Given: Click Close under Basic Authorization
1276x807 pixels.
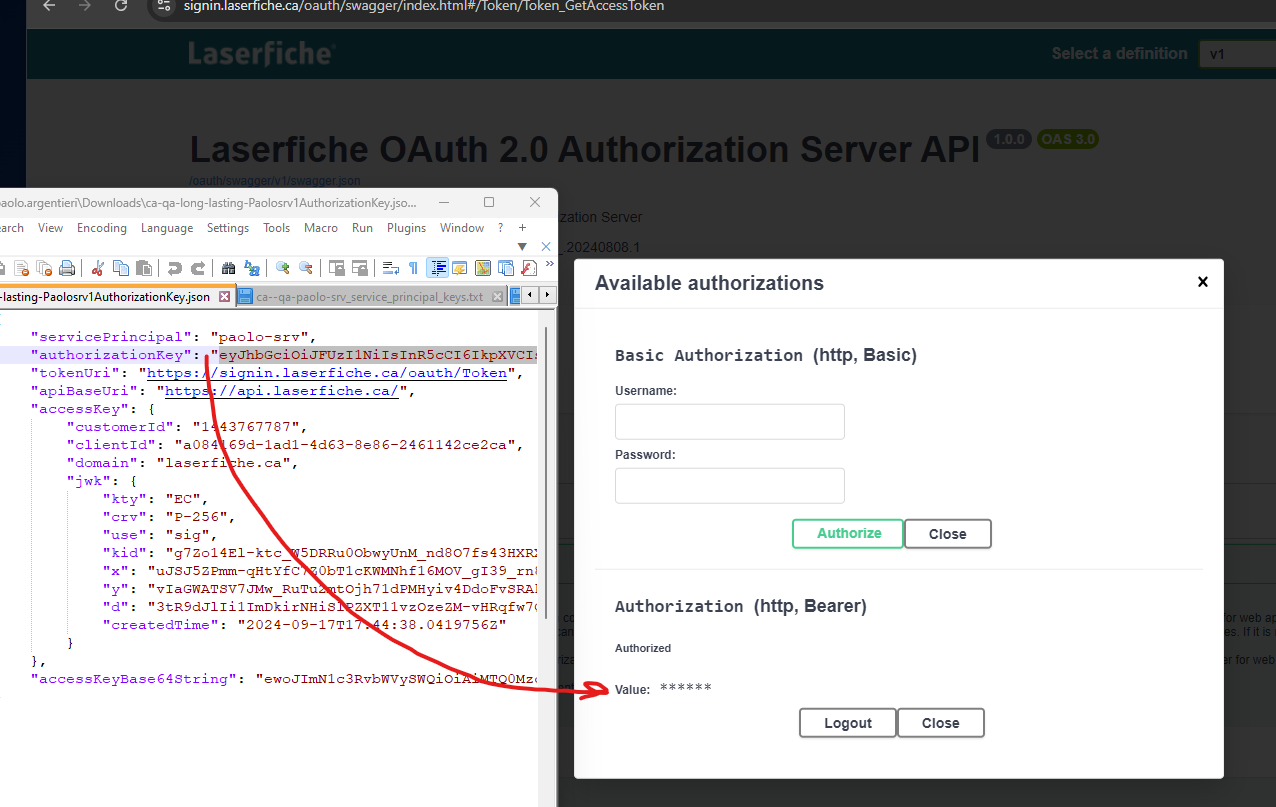Looking at the screenshot, I should (948, 534).
